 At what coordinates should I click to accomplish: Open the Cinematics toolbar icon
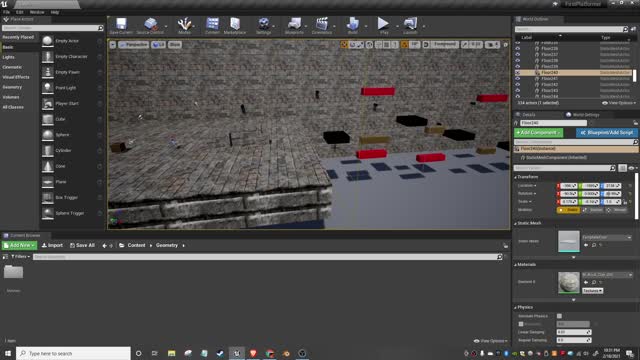point(322,26)
